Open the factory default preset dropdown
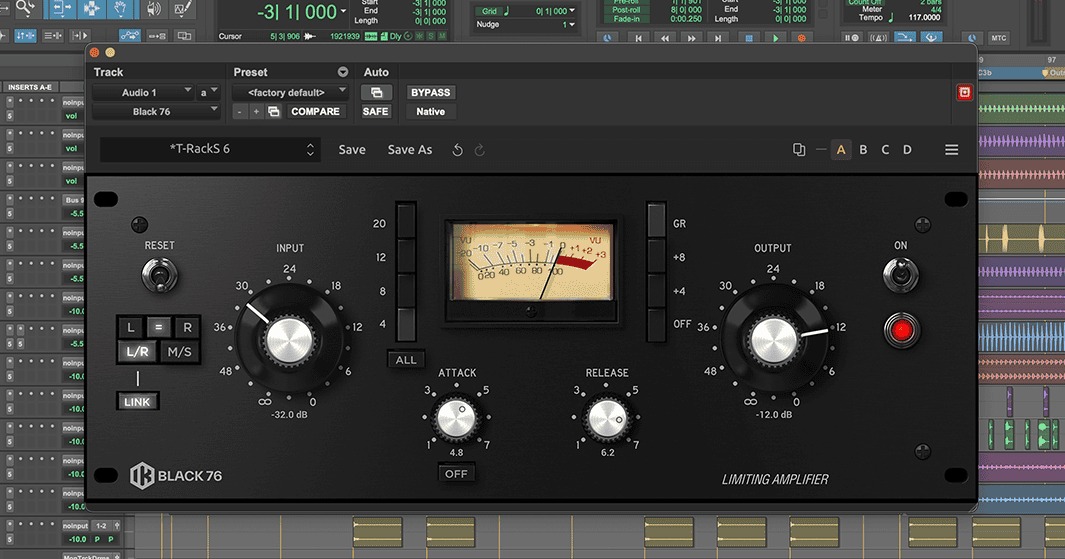 click(x=290, y=92)
